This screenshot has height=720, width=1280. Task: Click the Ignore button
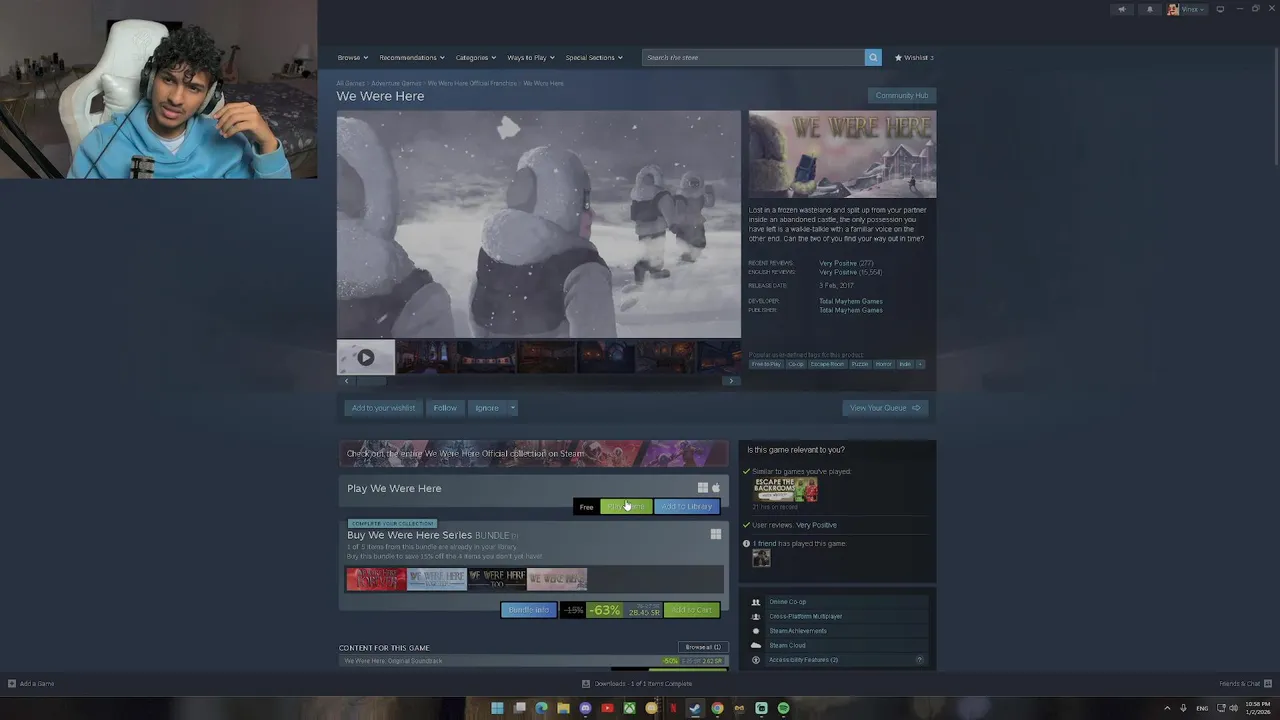coord(487,408)
